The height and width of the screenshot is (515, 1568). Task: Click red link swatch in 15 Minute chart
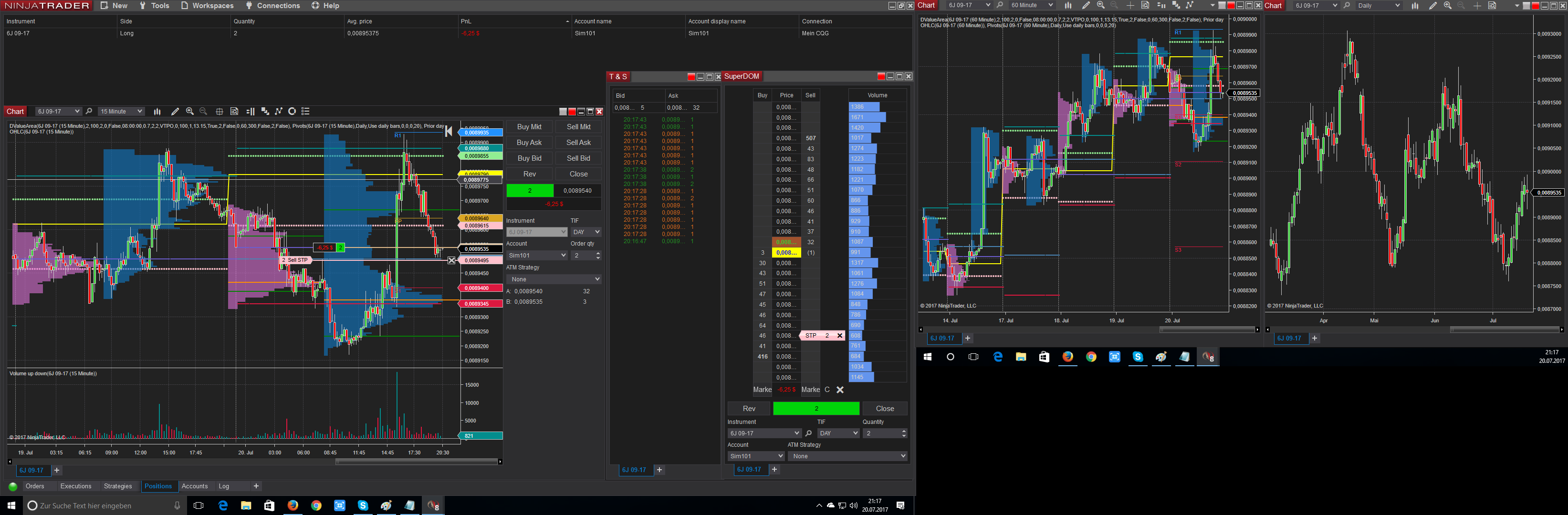tap(572, 112)
